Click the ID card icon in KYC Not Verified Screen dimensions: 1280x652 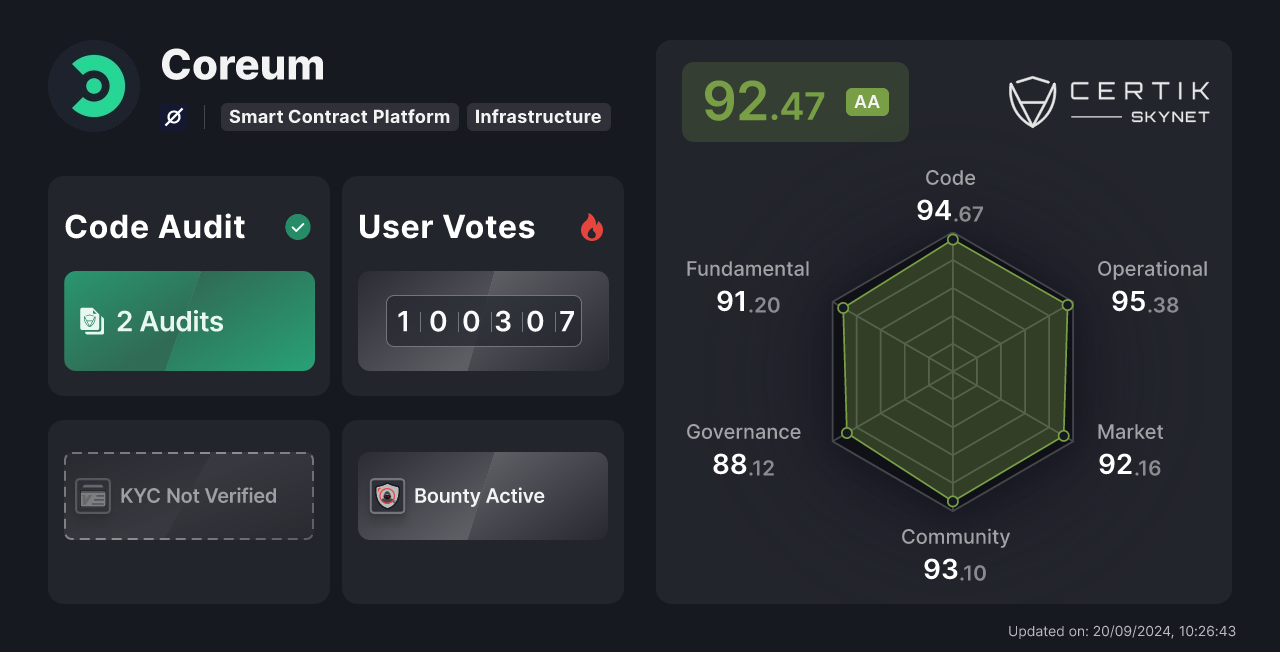coord(93,495)
